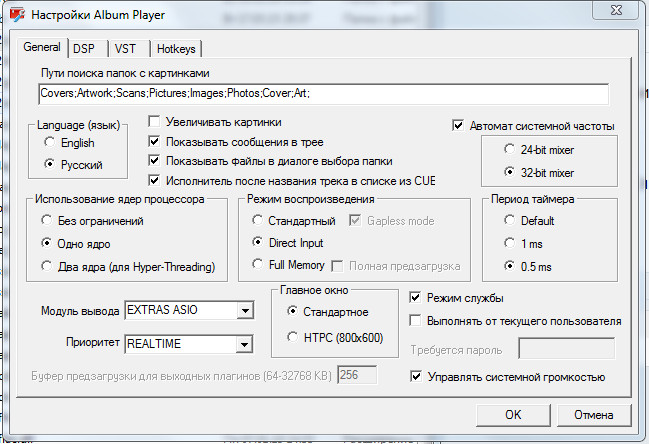Screen dimensions: 649x444
Task: Close the Настройки Album Player dialog
Action: 616,10
